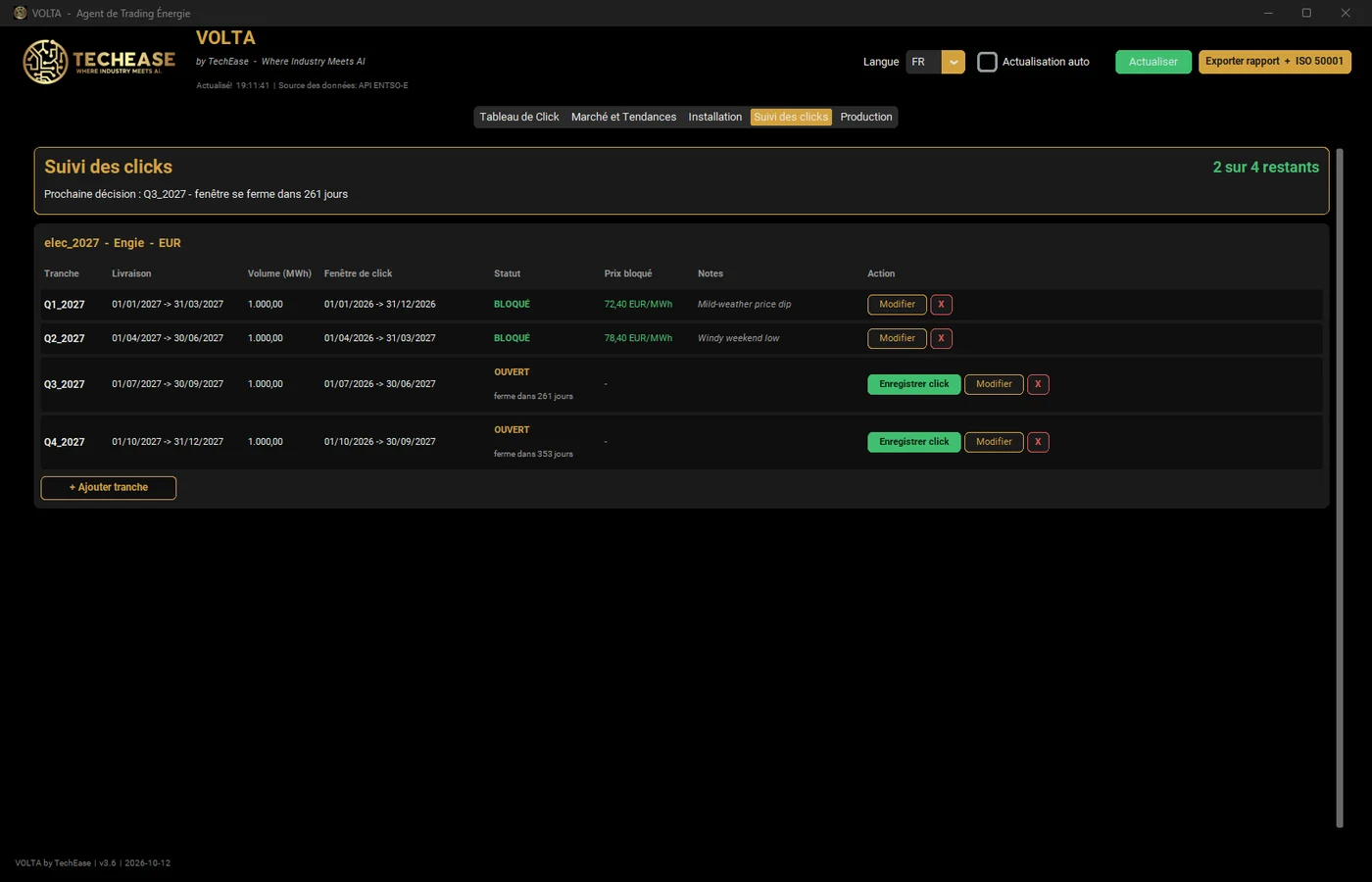This screenshot has height=882, width=1372.
Task: Click 'ferme dans 261 jours' status text
Action: (533, 397)
